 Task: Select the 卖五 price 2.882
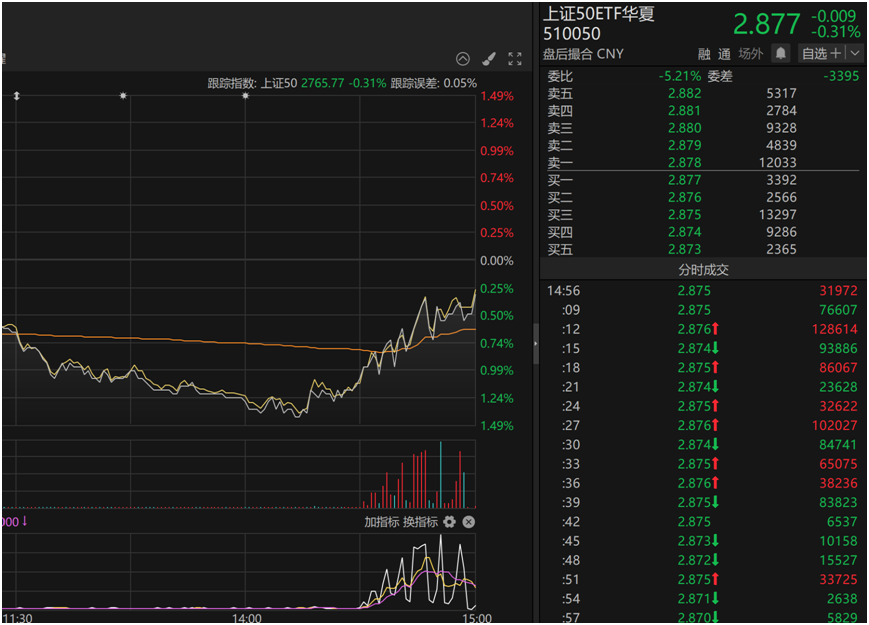684,93
